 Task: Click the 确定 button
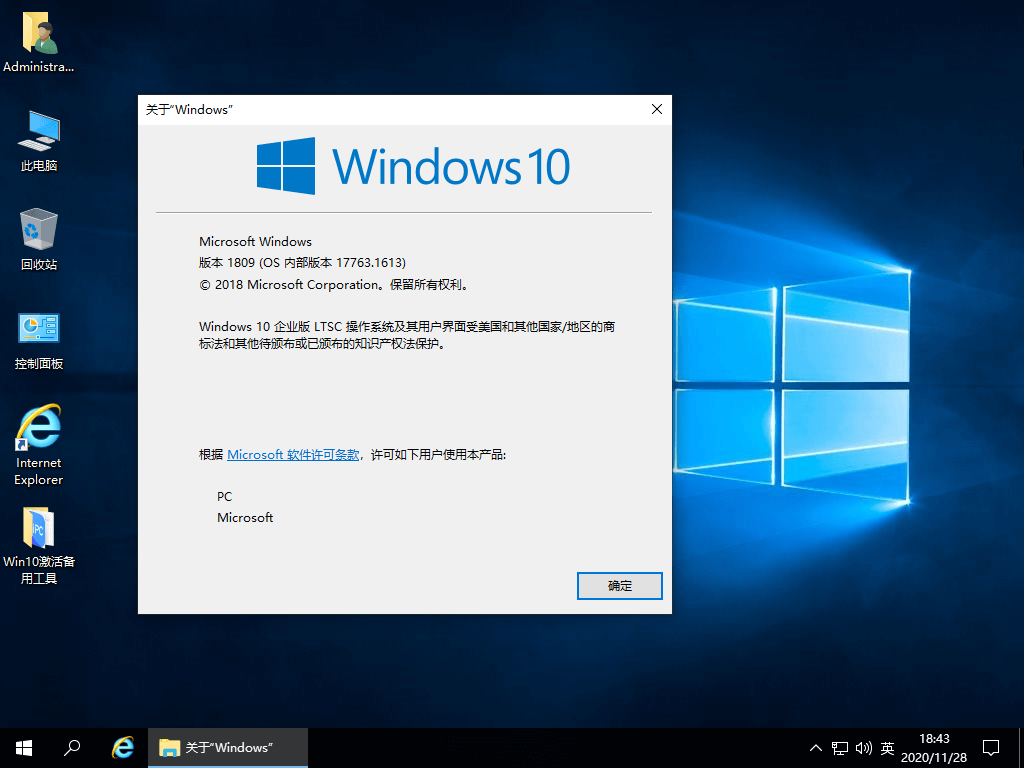619,586
